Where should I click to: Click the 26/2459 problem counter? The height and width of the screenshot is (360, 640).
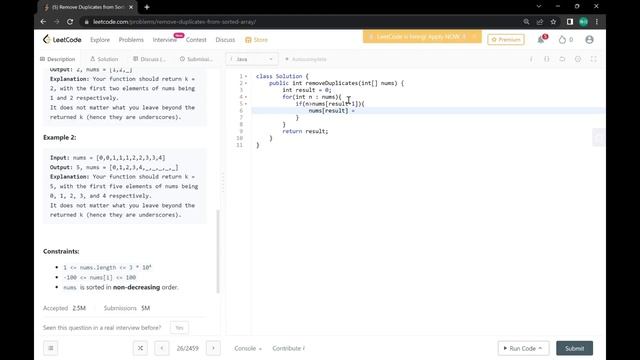[187, 348]
